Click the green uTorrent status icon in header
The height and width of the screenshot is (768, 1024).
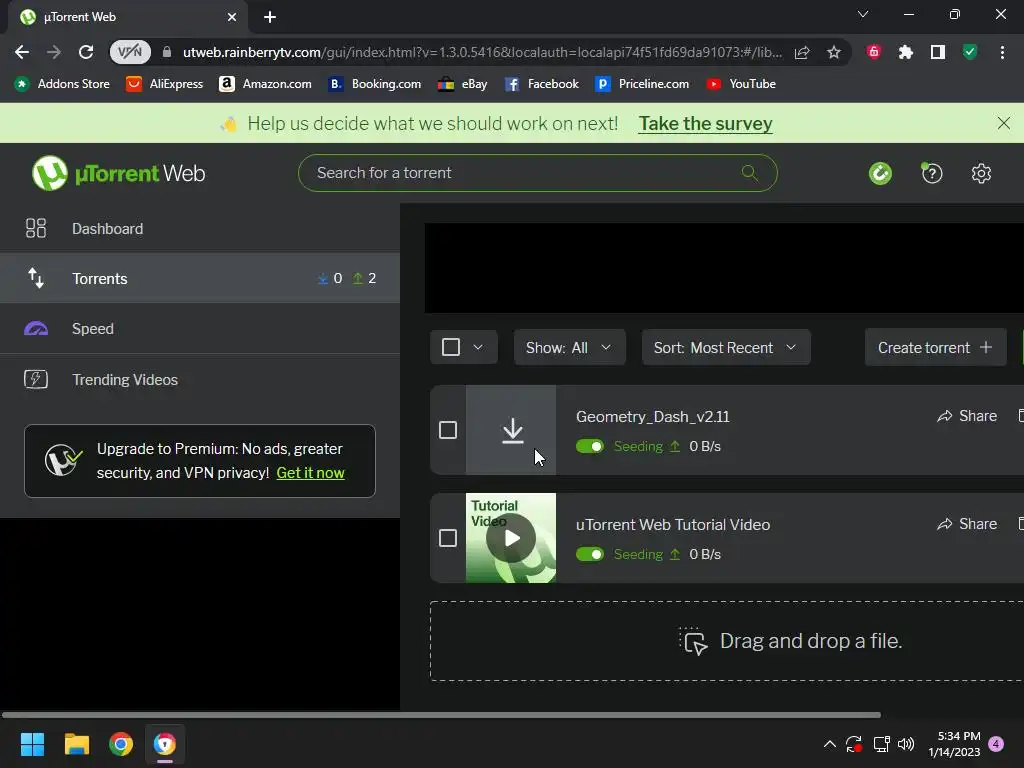click(x=880, y=173)
